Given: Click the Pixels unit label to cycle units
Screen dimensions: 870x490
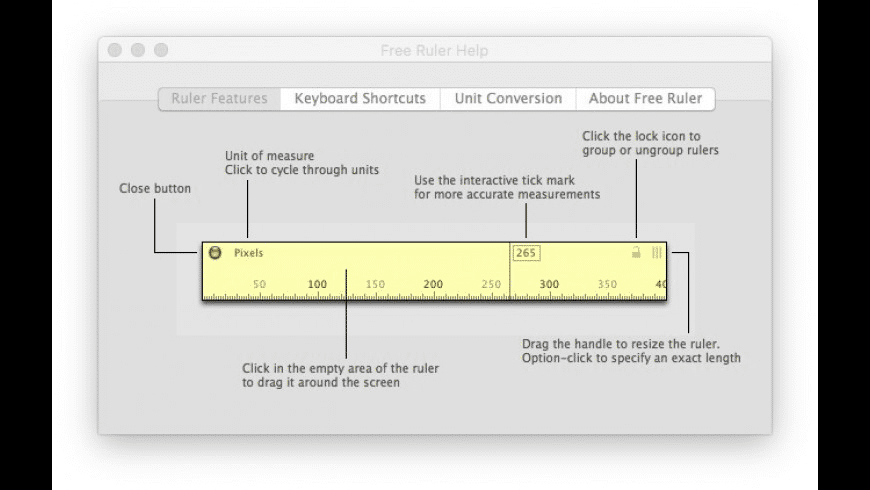Looking at the screenshot, I should click(249, 253).
